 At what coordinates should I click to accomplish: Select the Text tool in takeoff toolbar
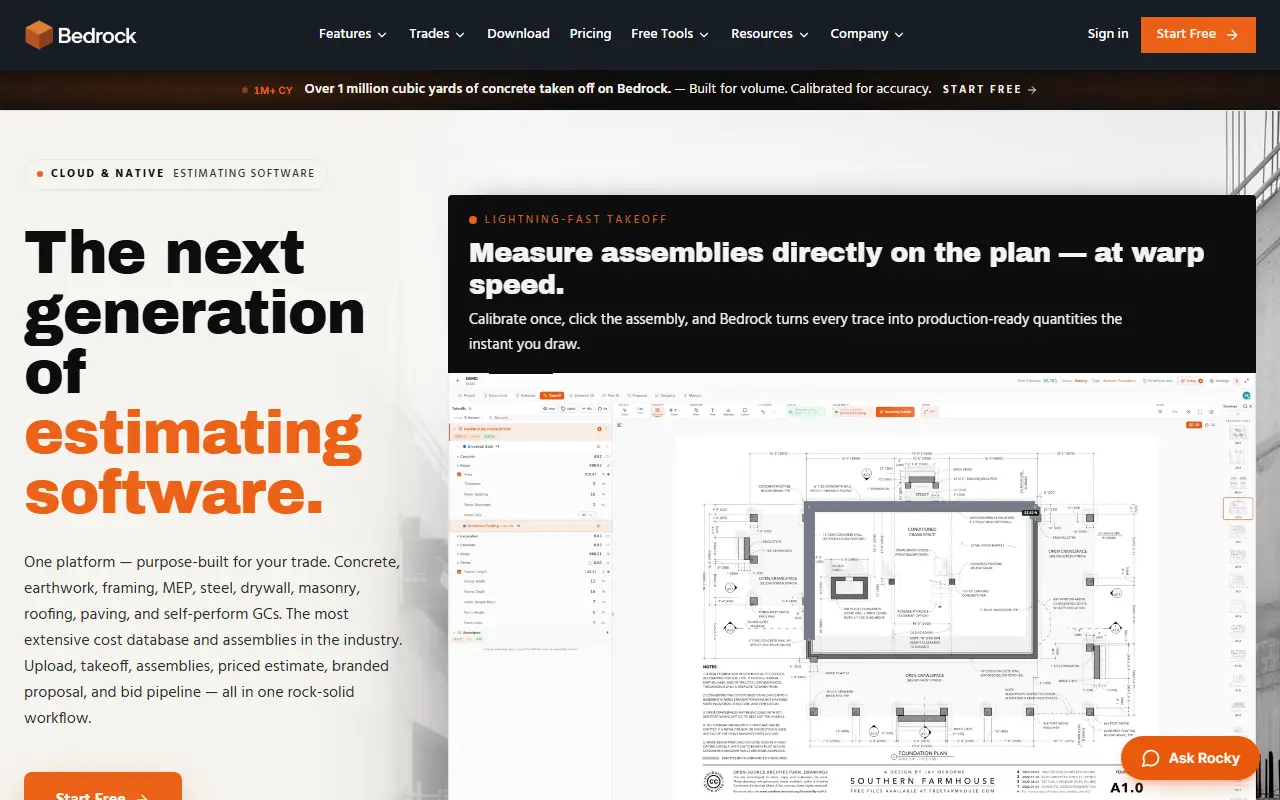point(712,411)
